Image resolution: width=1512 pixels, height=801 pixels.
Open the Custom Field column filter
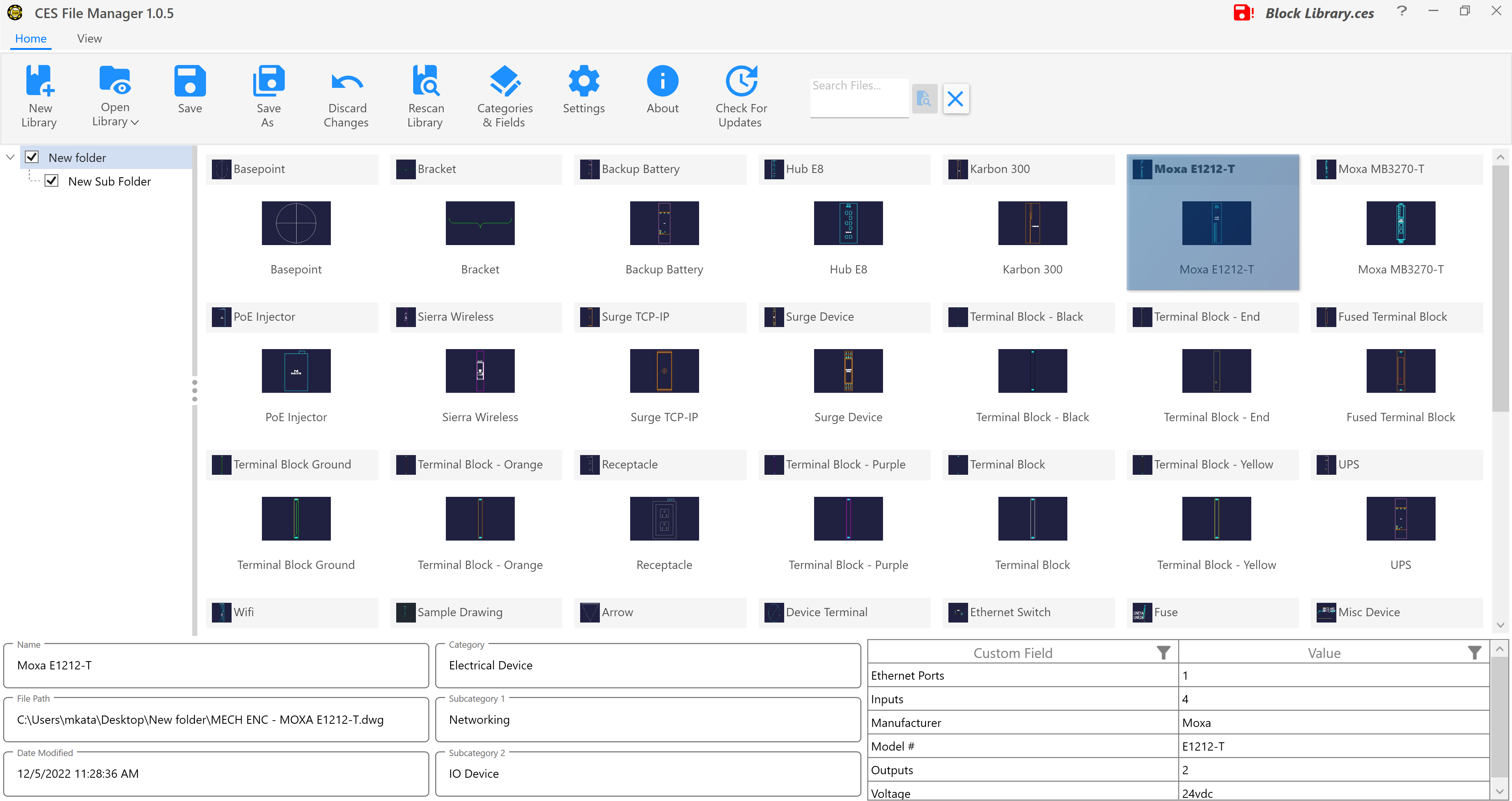(1163, 653)
